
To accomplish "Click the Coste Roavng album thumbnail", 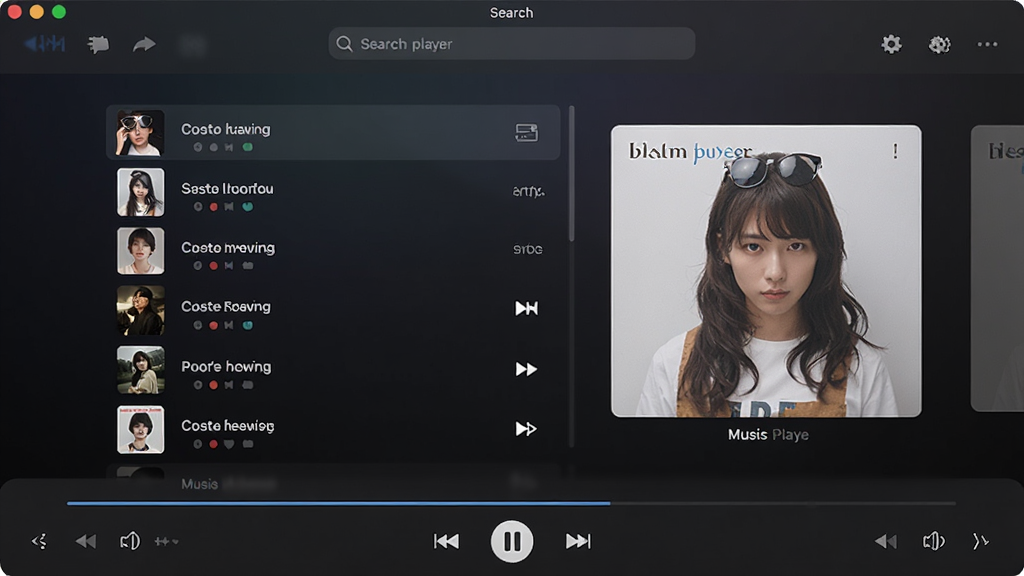I will 140,310.
